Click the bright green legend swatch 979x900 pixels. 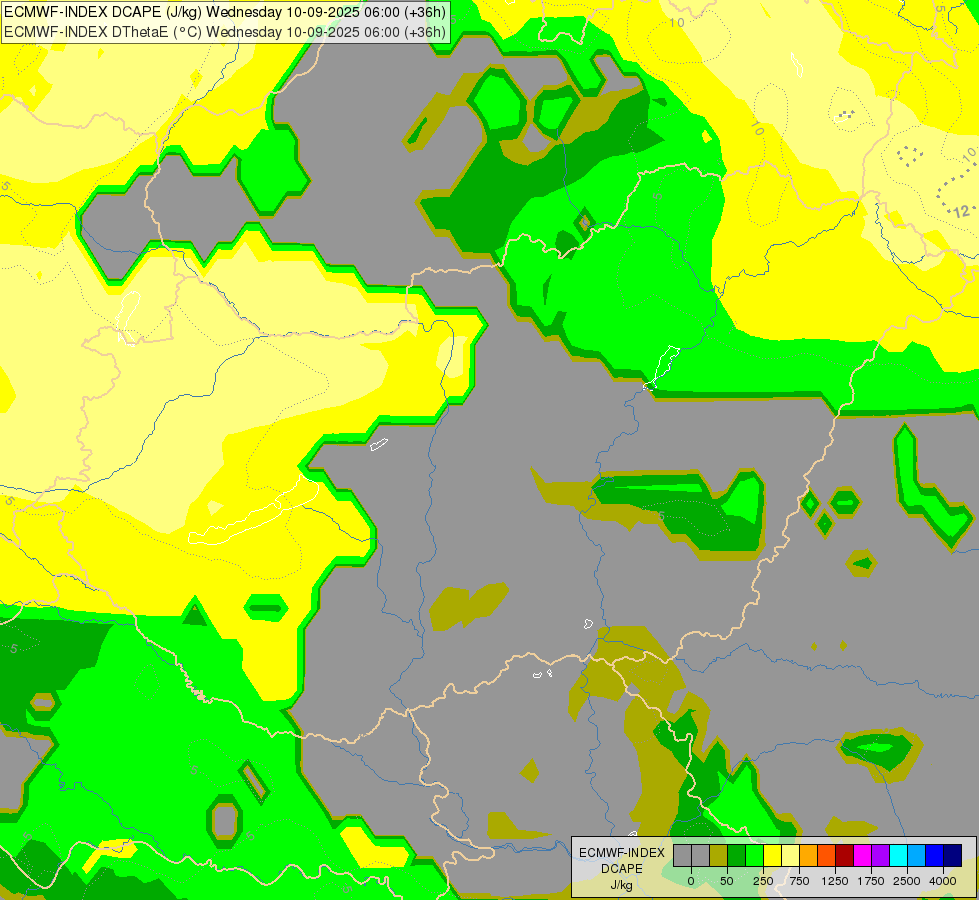[x=755, y=855]
